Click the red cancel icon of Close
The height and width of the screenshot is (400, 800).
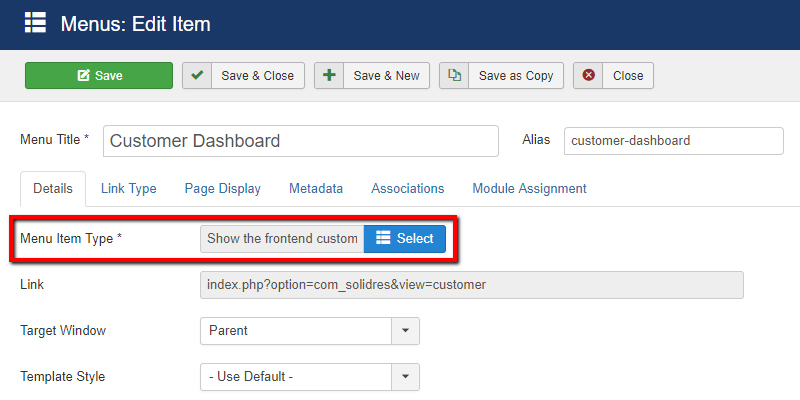(588, 76)
